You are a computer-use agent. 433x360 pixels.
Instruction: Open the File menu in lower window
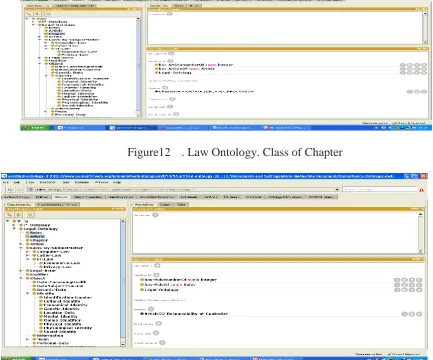6,183
